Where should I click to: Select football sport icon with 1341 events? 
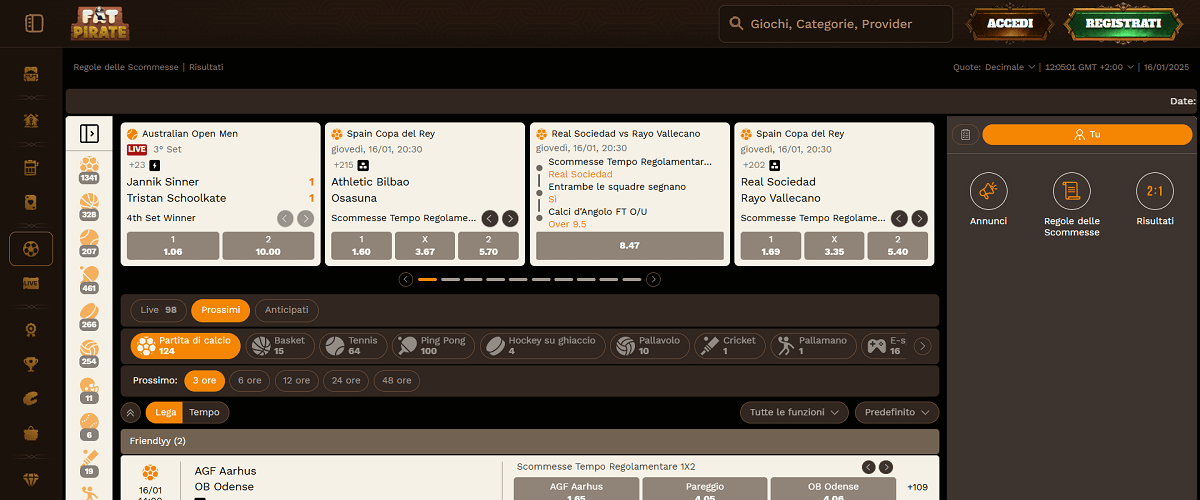89,170
